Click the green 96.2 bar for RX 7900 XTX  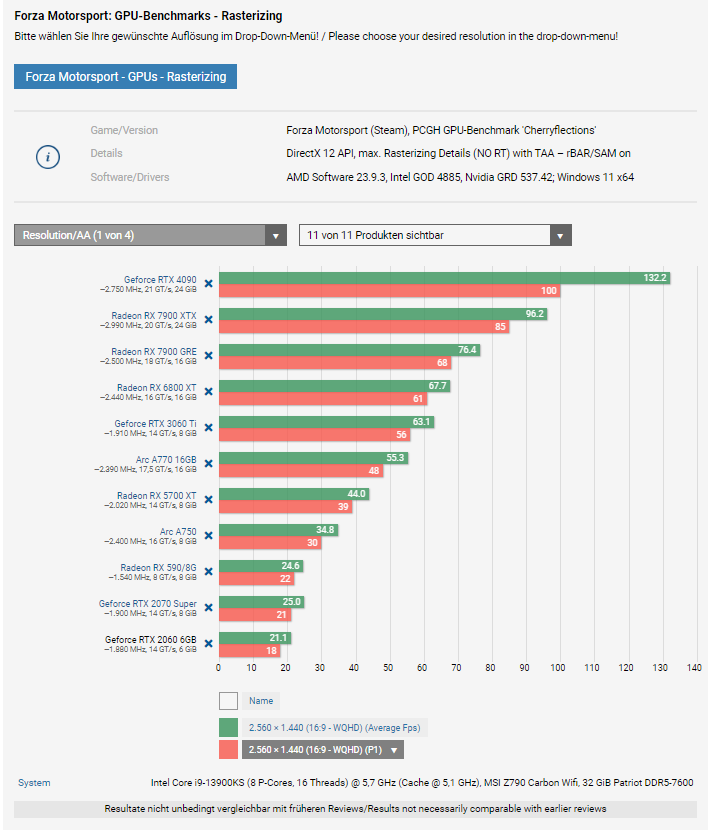tap(383, 314)
